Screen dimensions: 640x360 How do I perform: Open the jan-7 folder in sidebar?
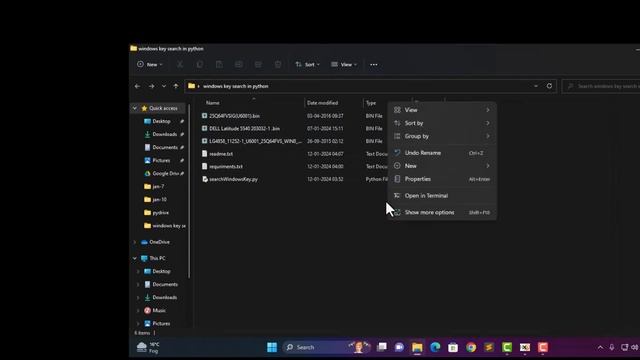click(x=158, y=187)
